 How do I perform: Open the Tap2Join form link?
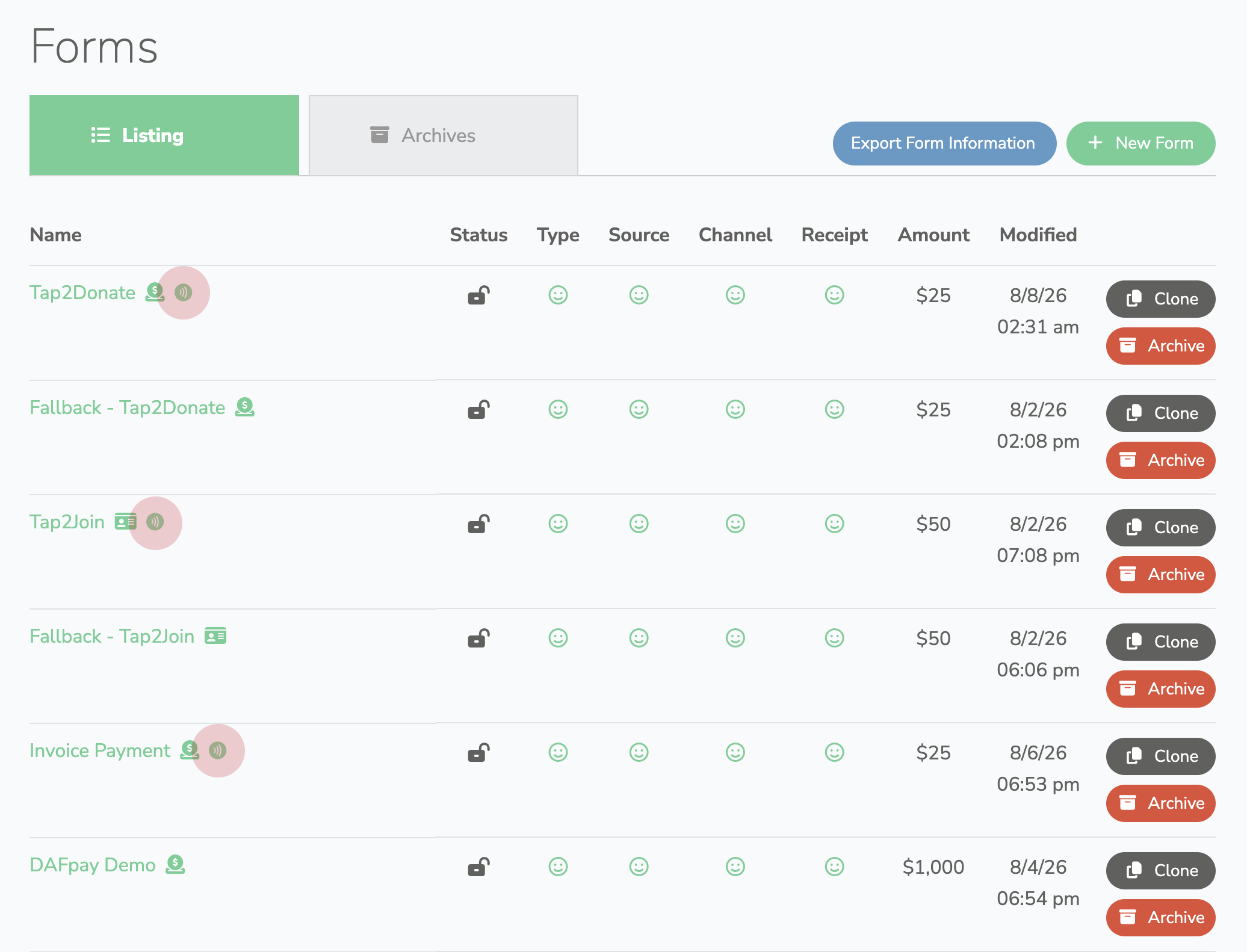67,522
